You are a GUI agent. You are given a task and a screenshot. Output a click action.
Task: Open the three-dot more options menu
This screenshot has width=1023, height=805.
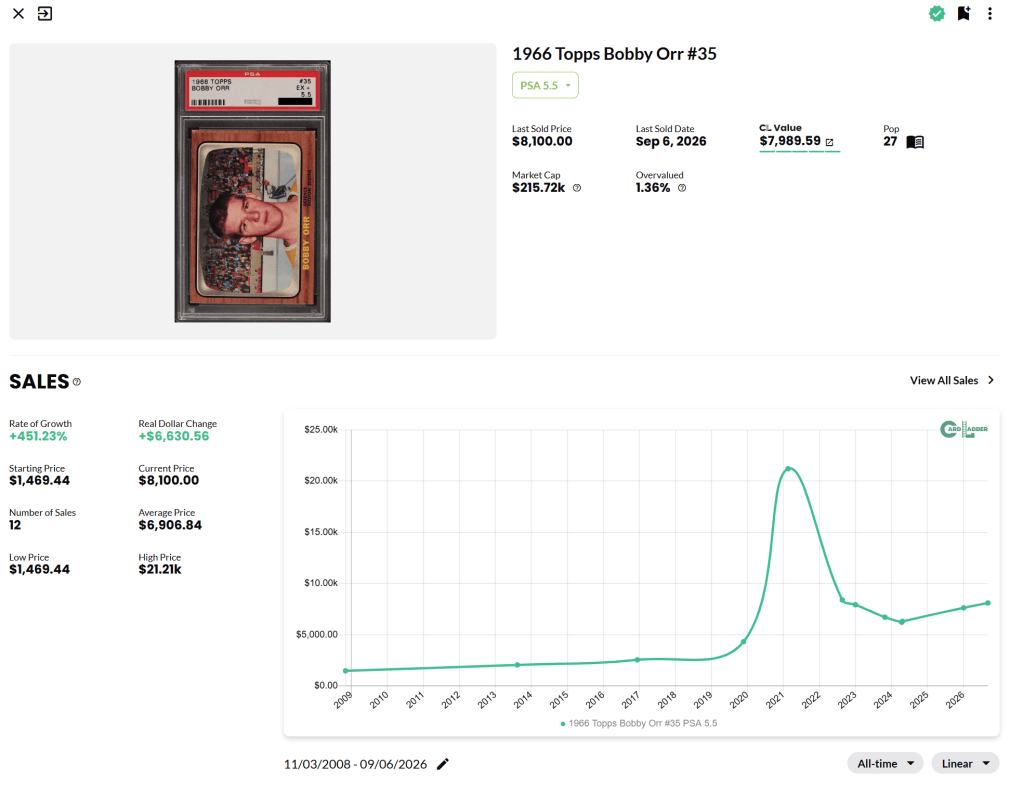point(990,14)
